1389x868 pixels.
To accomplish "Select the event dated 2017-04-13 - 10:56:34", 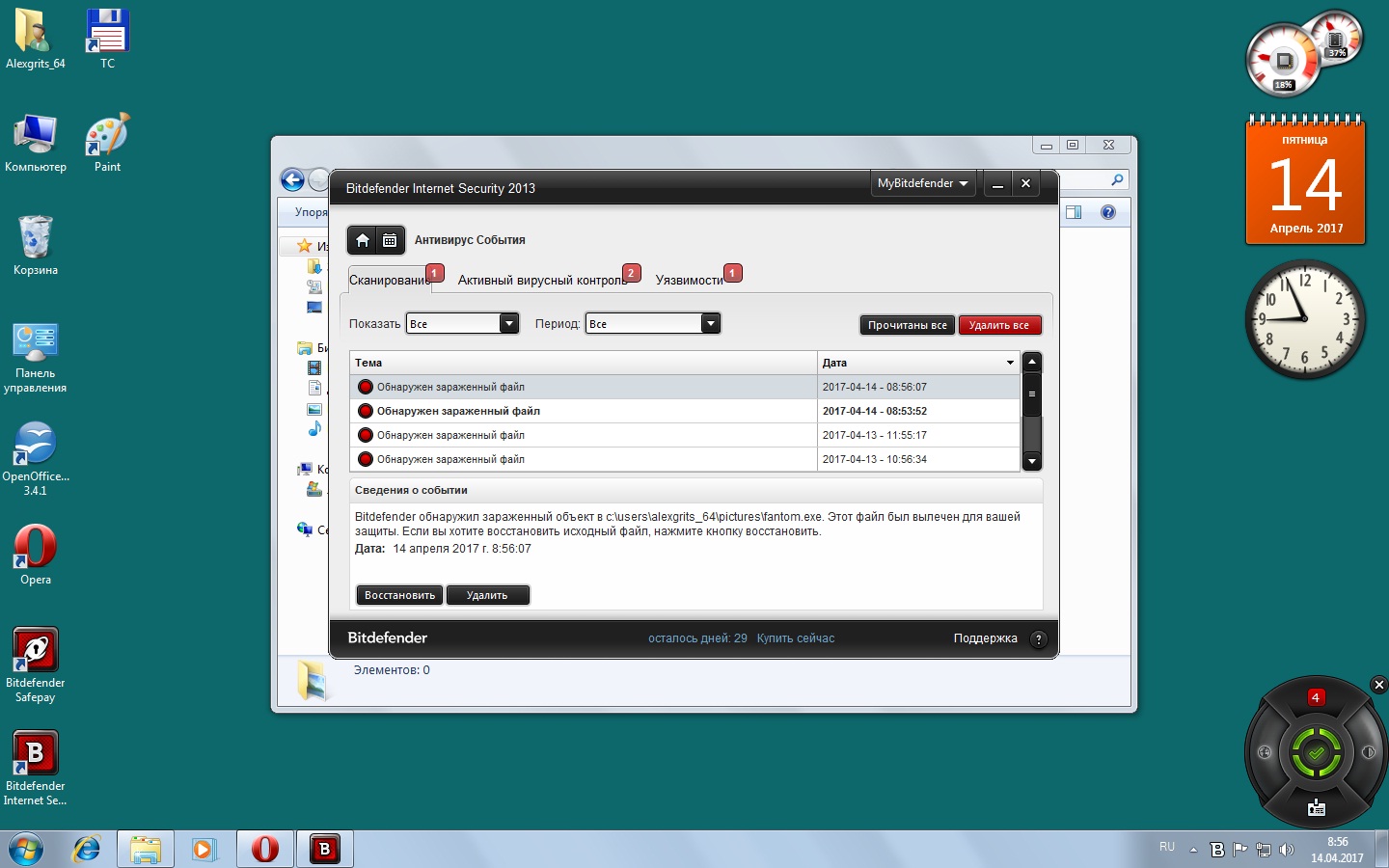I will click(685, 459).
